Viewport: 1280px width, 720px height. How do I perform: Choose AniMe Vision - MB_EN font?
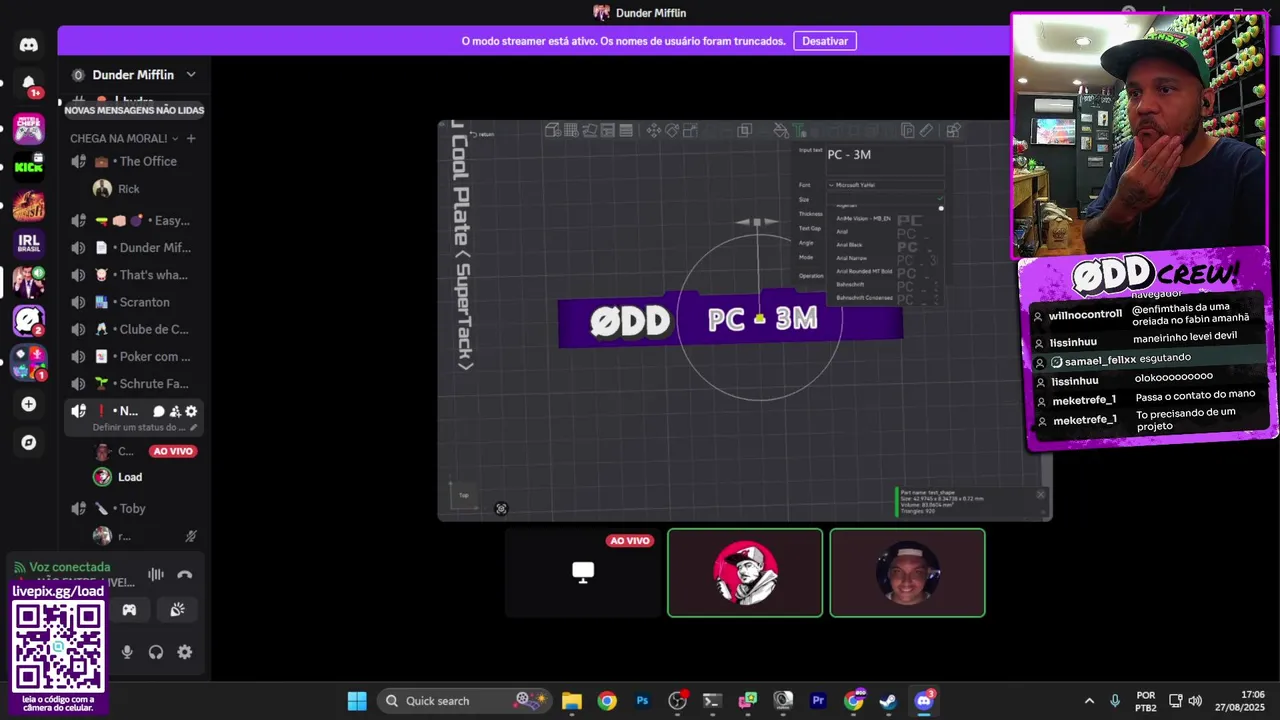(863, 218)
